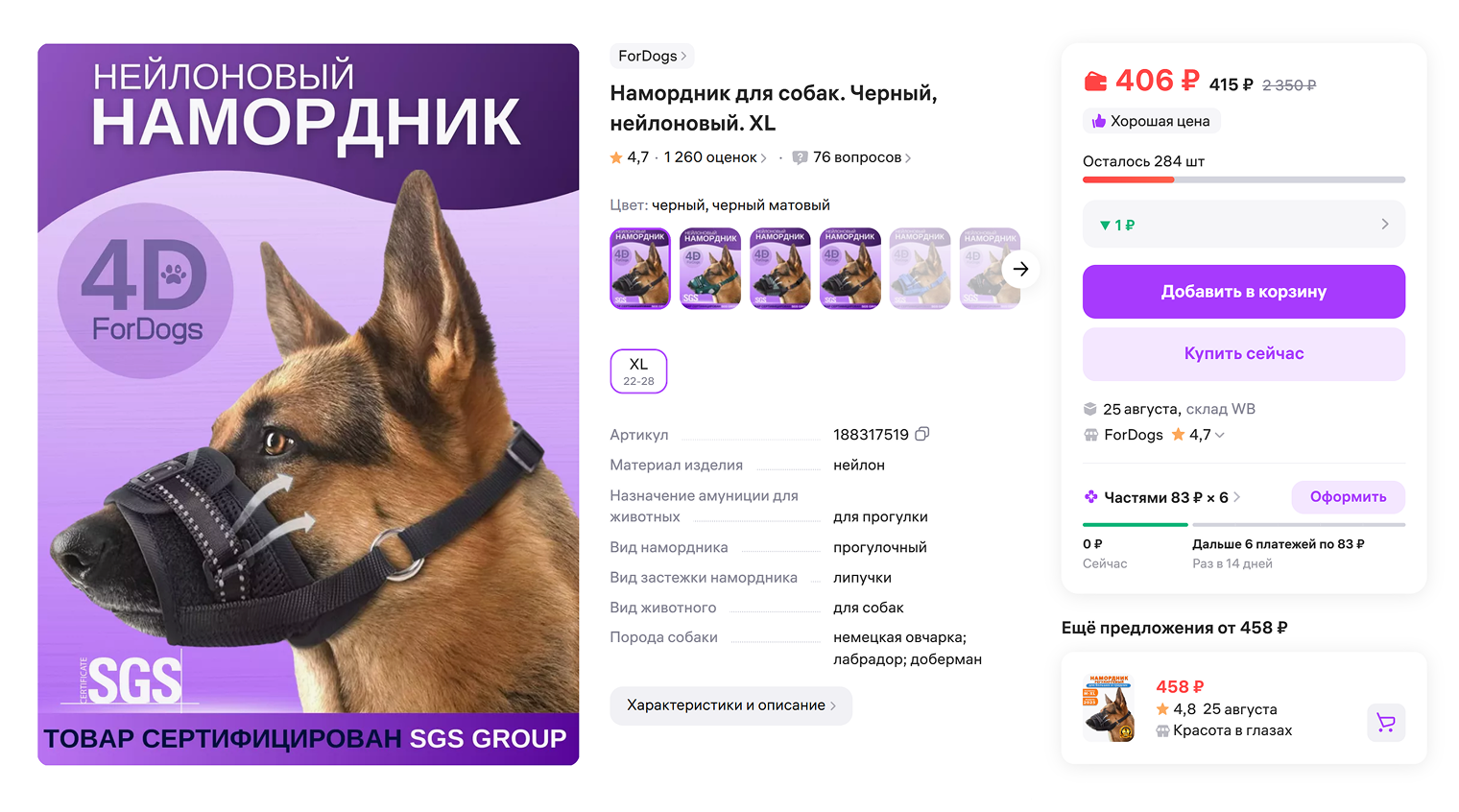
Task: Expand the price change row showing 1 ₽
Action: (1244, 225)
